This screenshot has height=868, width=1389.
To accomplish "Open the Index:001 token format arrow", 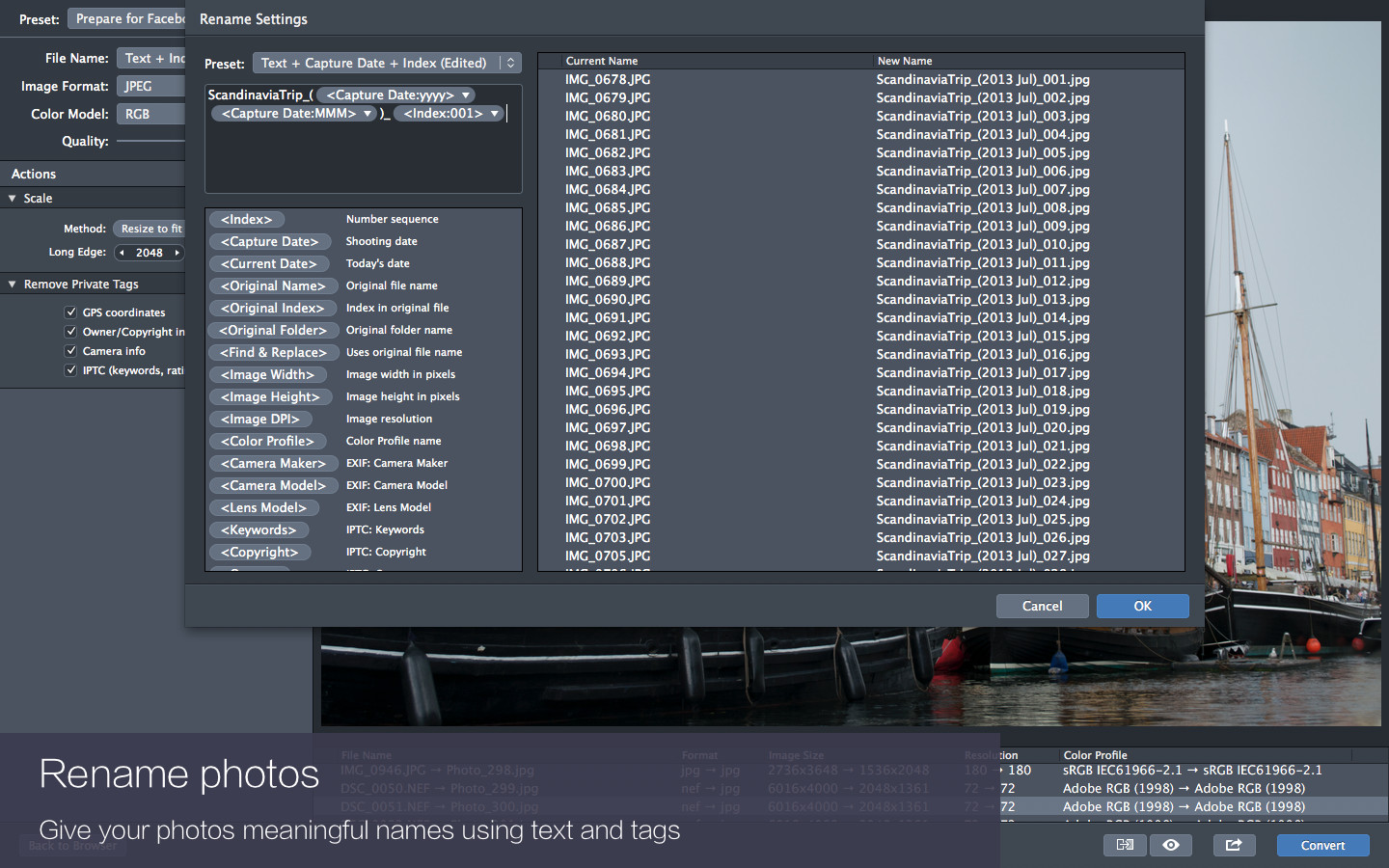I will click(495, 114).
